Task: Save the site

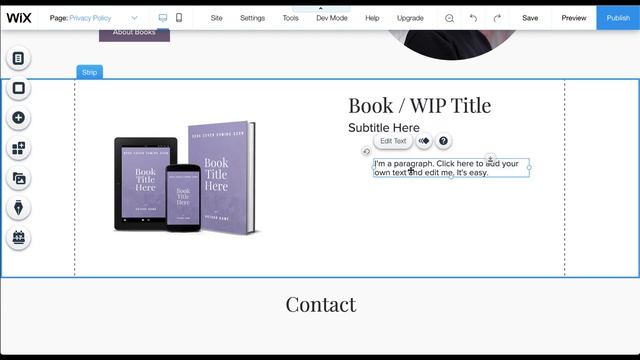Action: click(x=530, y=18)
